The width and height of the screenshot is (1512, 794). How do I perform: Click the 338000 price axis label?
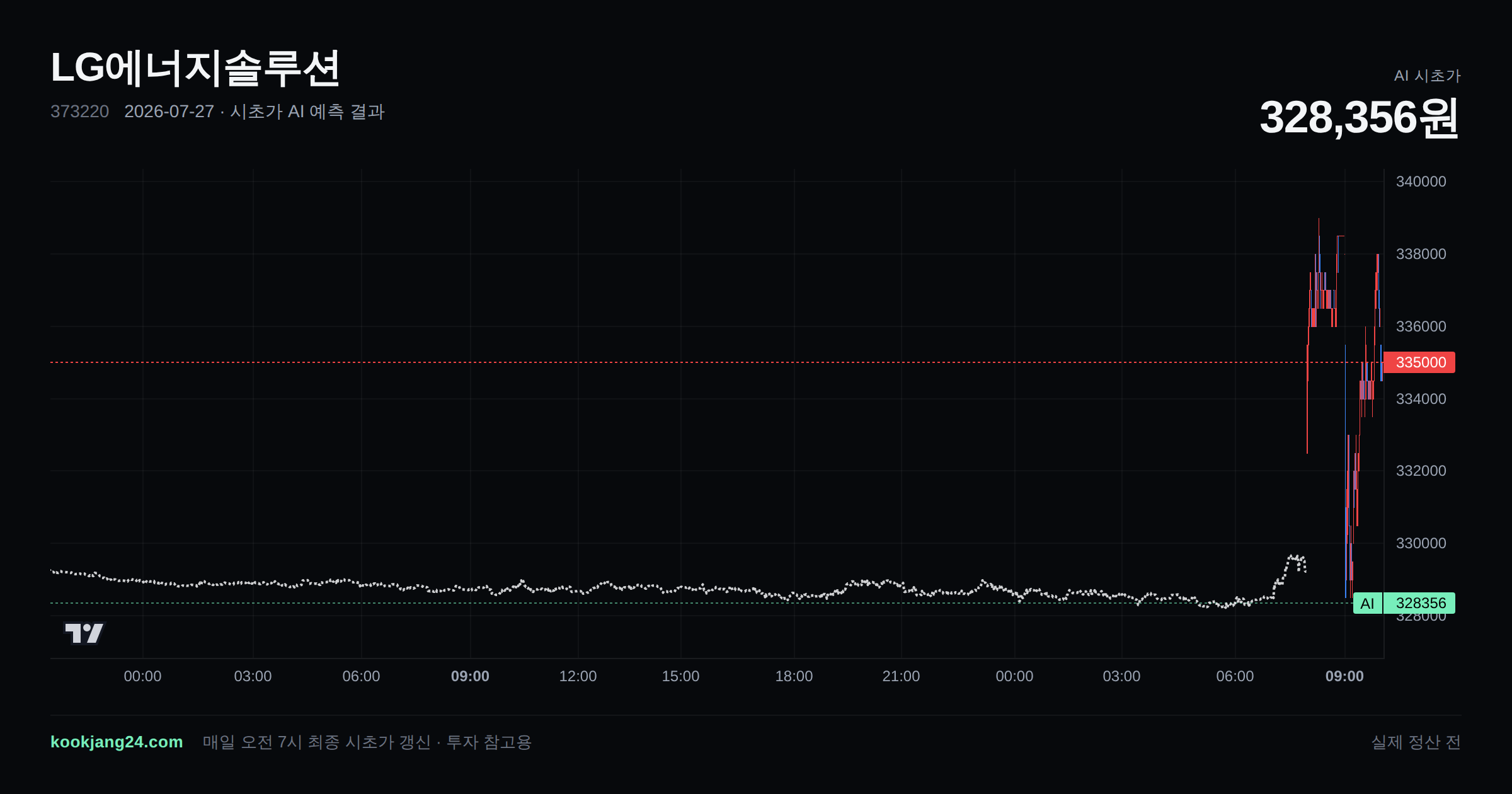click(x=1421, y=254)
